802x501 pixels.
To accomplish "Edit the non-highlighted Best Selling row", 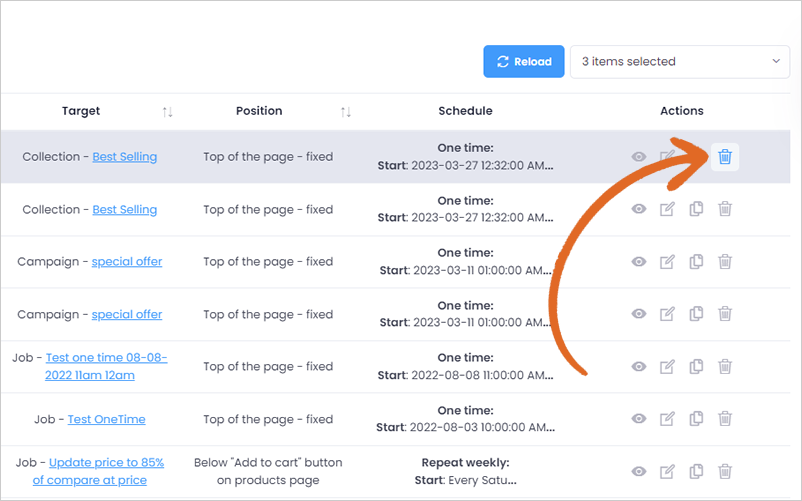I will pyautogui.click(x=667, y=209).
